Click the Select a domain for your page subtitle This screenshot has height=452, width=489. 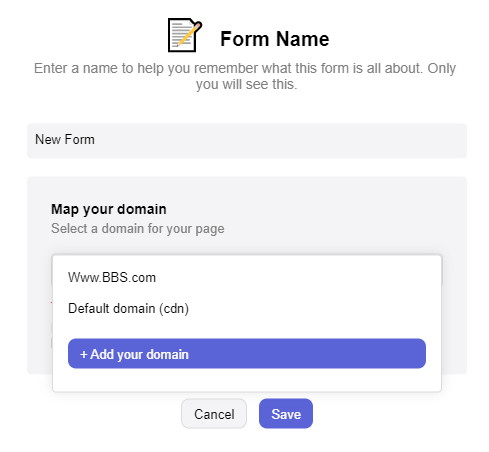point(138,229)
